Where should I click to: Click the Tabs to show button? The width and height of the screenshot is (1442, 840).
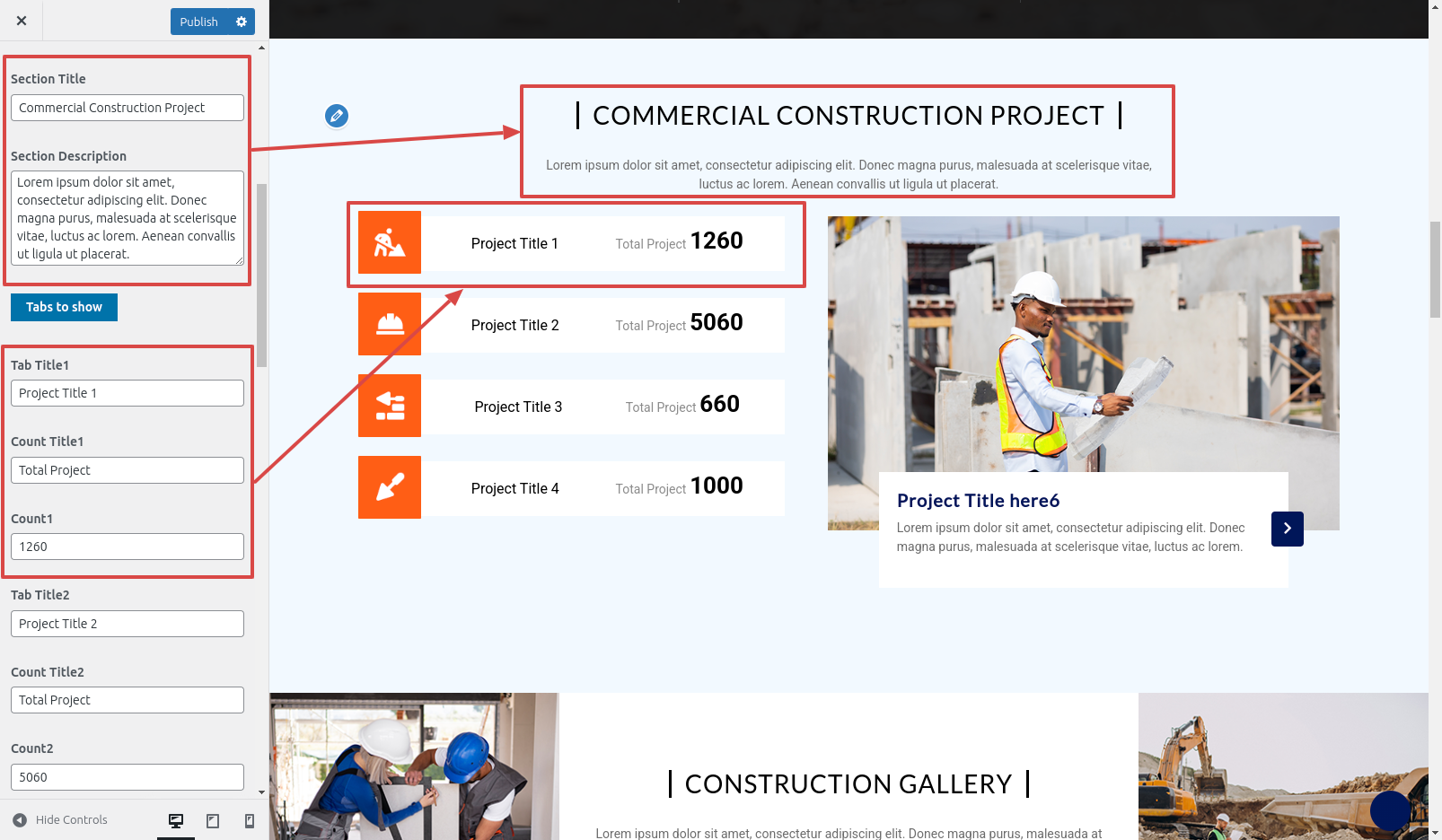pyautogui.click(x=64, y=307)
